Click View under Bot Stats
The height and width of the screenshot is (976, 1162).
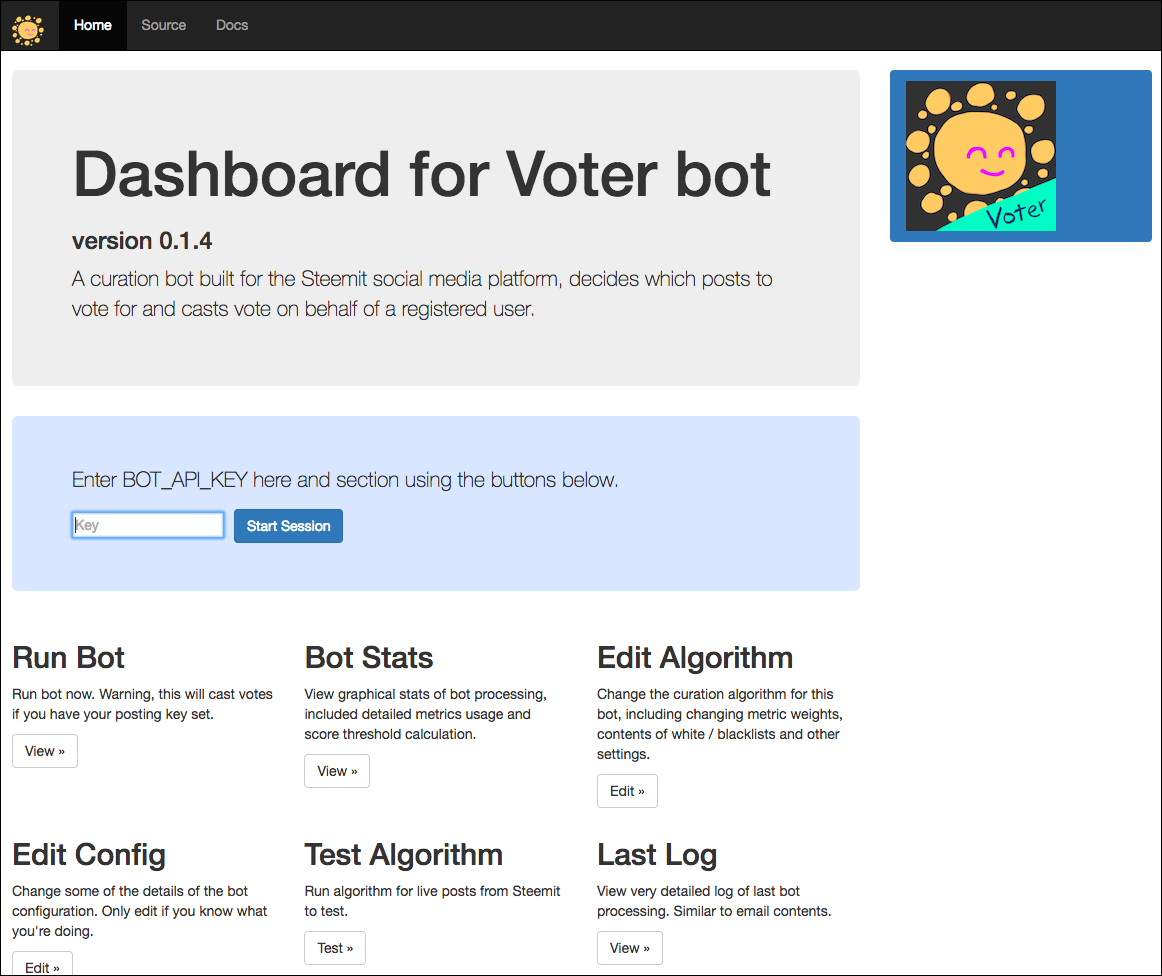(x=337, y=771)
